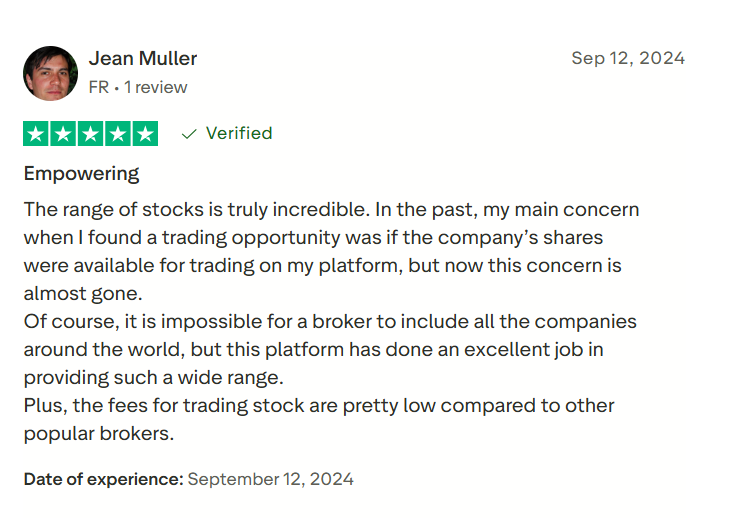Click the first green rating star

click(37, 134)
